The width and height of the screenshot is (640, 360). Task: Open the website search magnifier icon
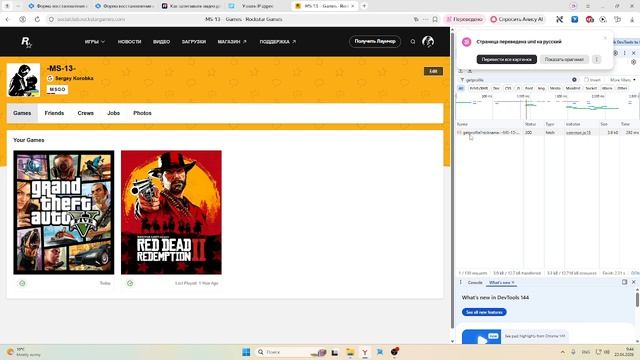pos(413,42)
